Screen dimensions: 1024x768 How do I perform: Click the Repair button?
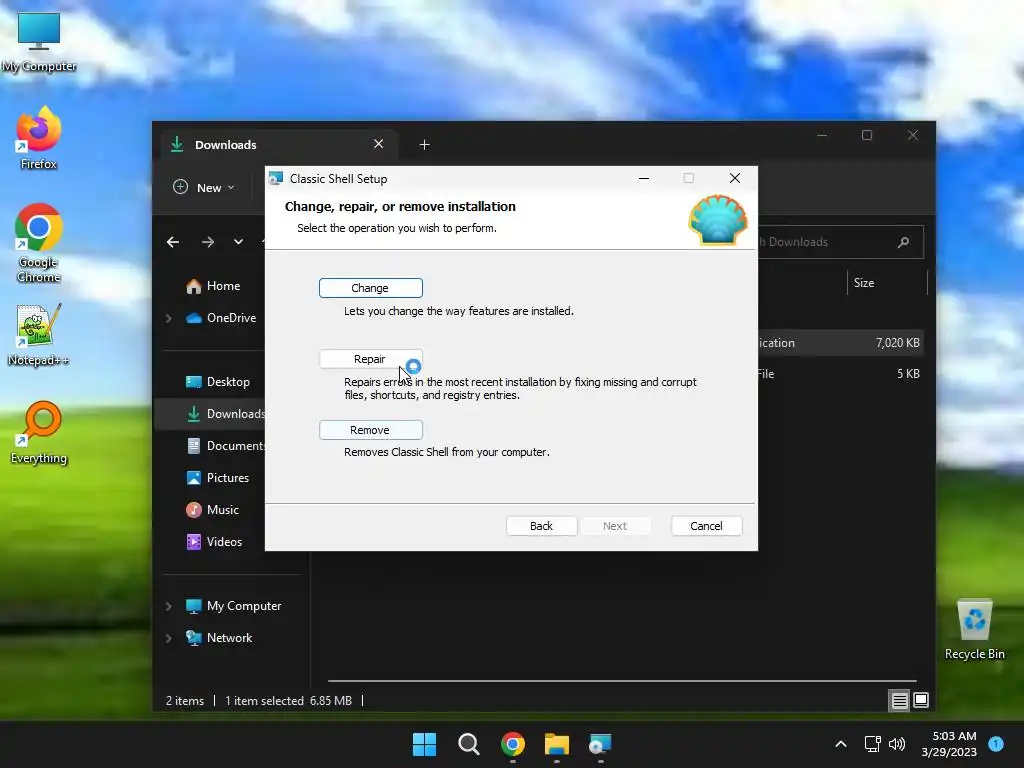370,359
